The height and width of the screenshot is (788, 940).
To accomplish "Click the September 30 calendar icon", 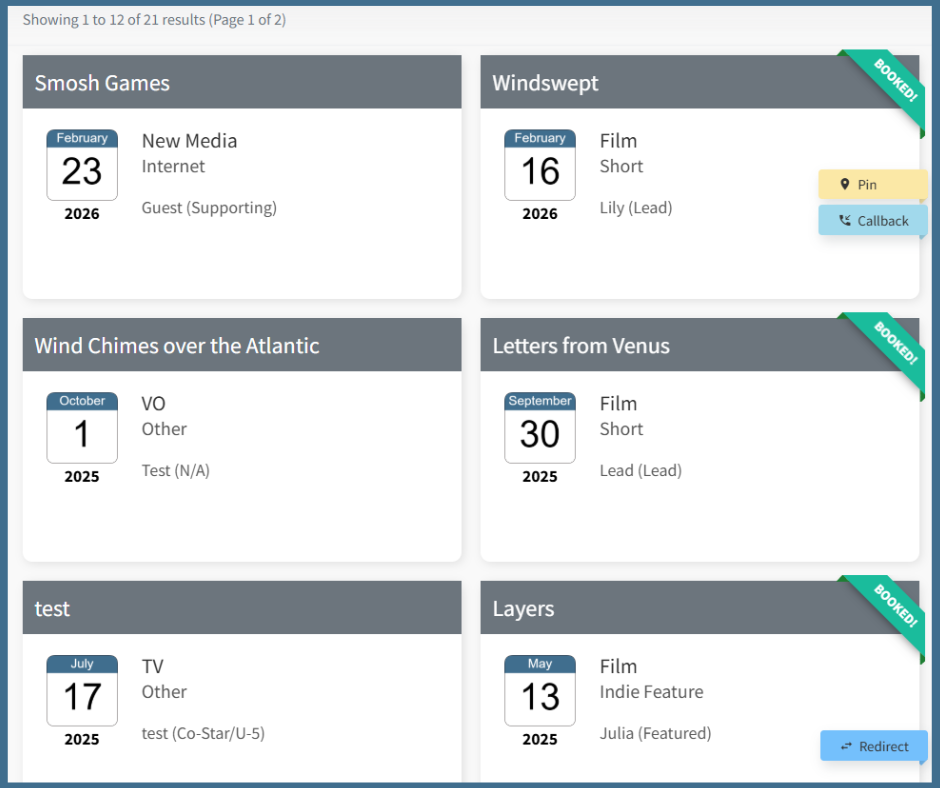I will 540,428.
